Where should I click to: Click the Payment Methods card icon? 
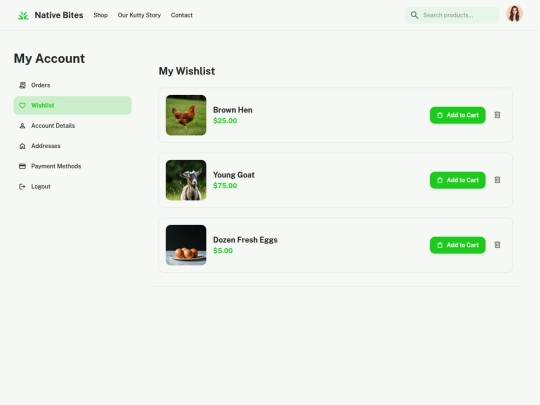[x=22, y=166]
